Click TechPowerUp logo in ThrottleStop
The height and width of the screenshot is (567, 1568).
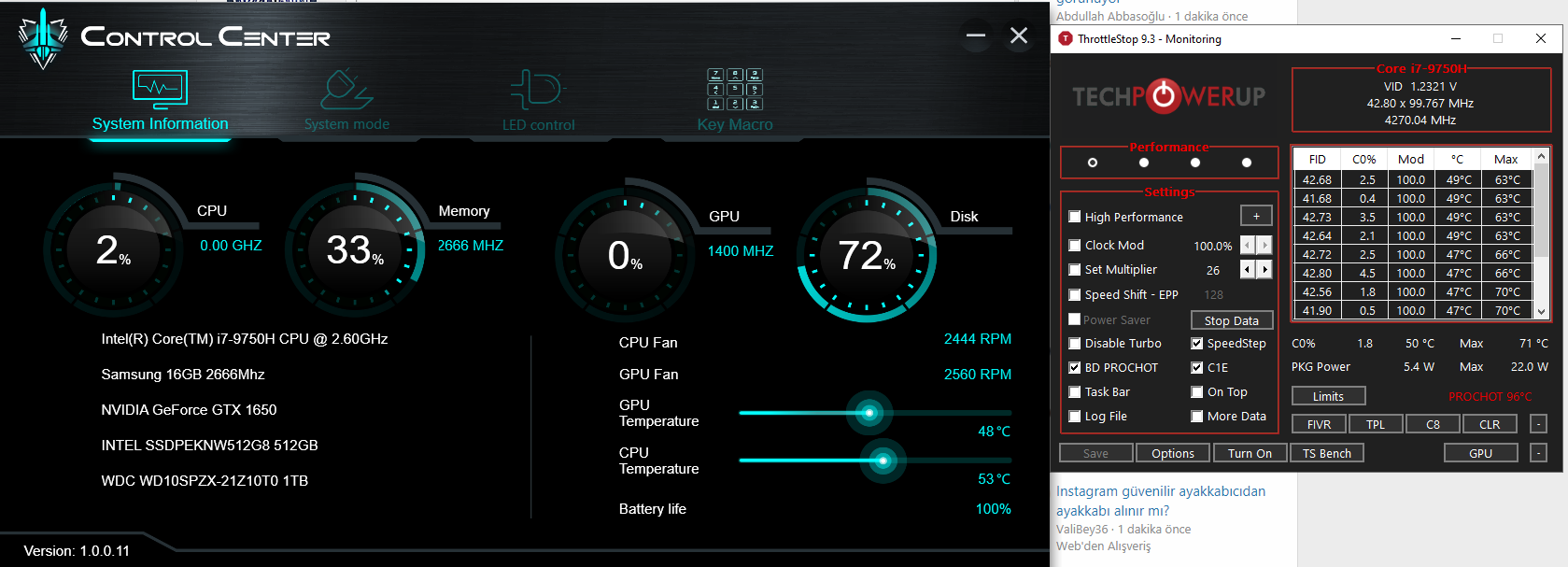coord(1168,96)
